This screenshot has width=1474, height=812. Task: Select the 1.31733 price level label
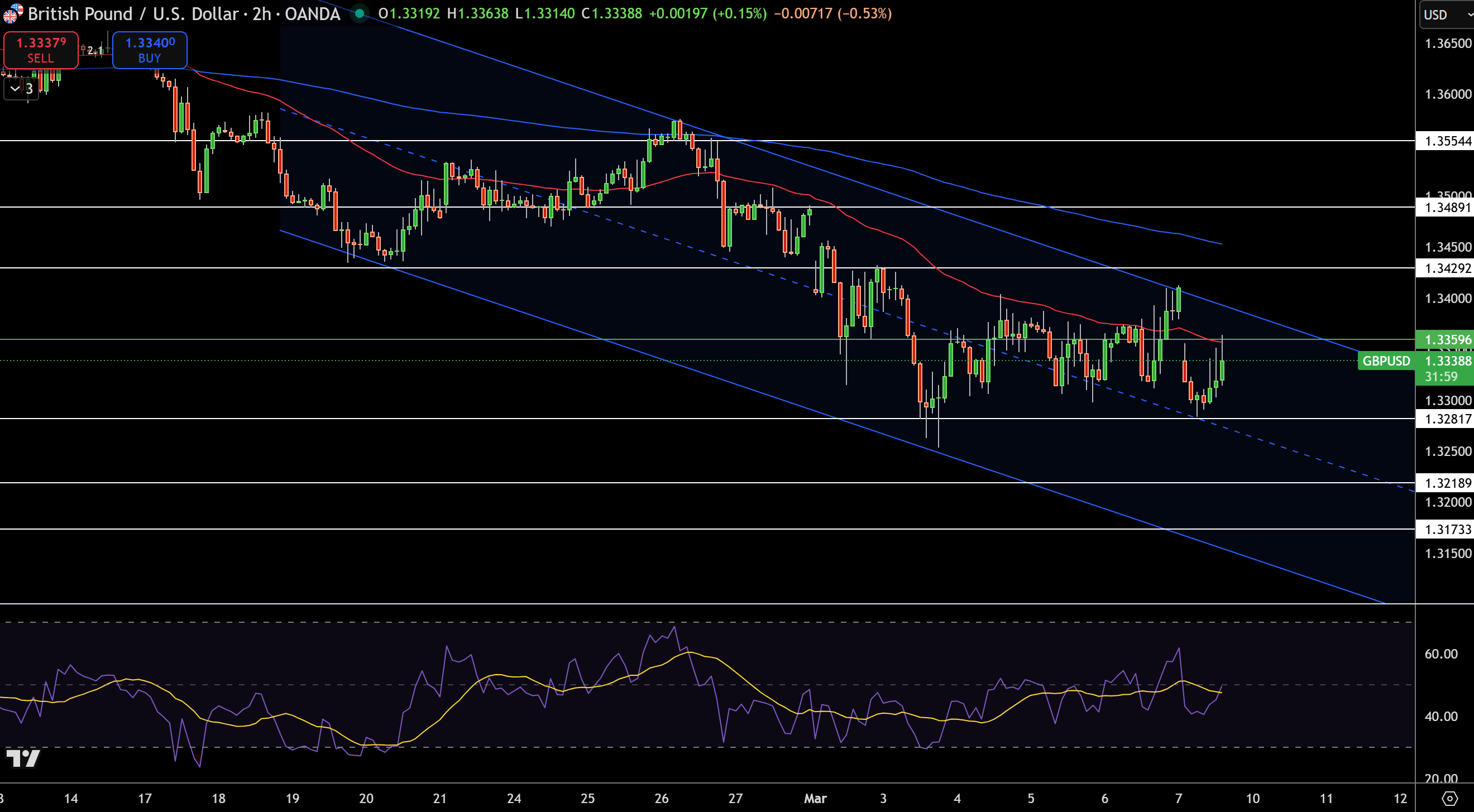1444,530
